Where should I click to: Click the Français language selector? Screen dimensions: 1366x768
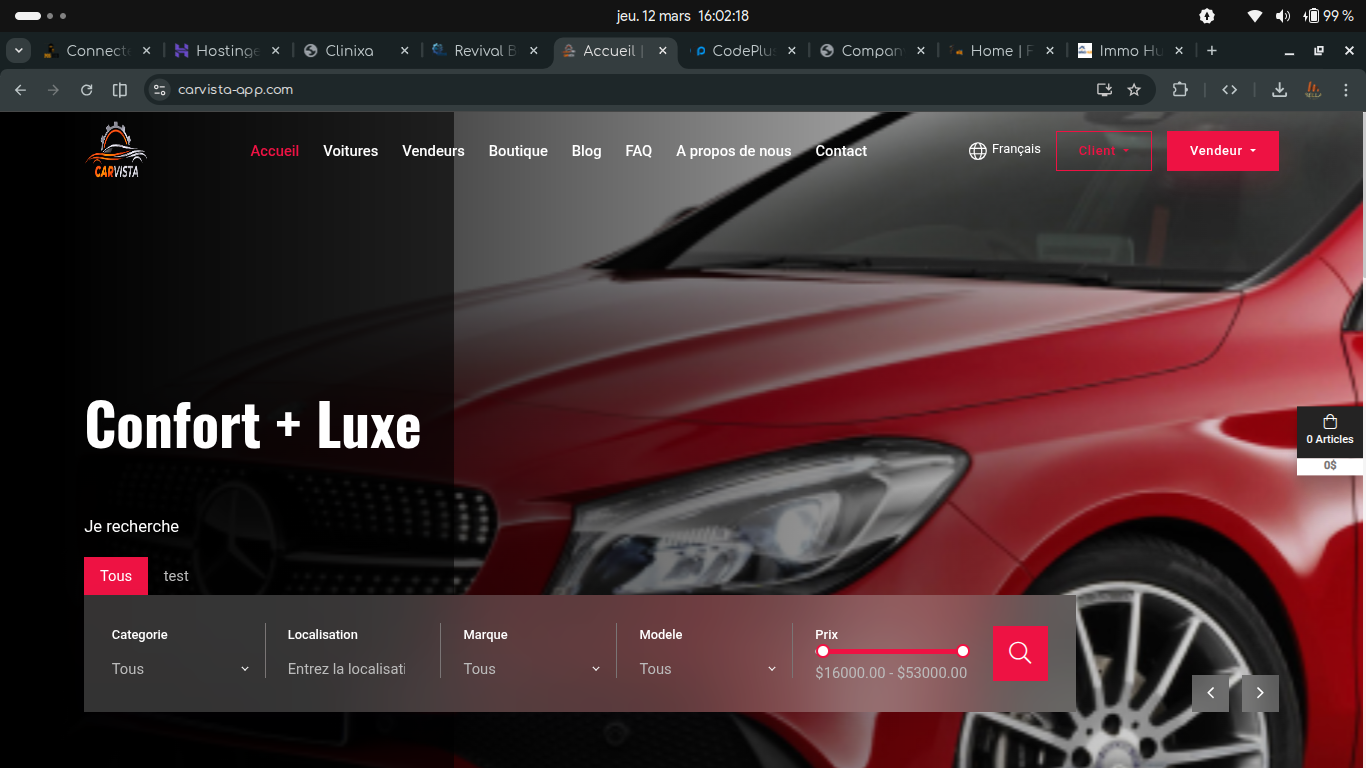point(1005,150)
